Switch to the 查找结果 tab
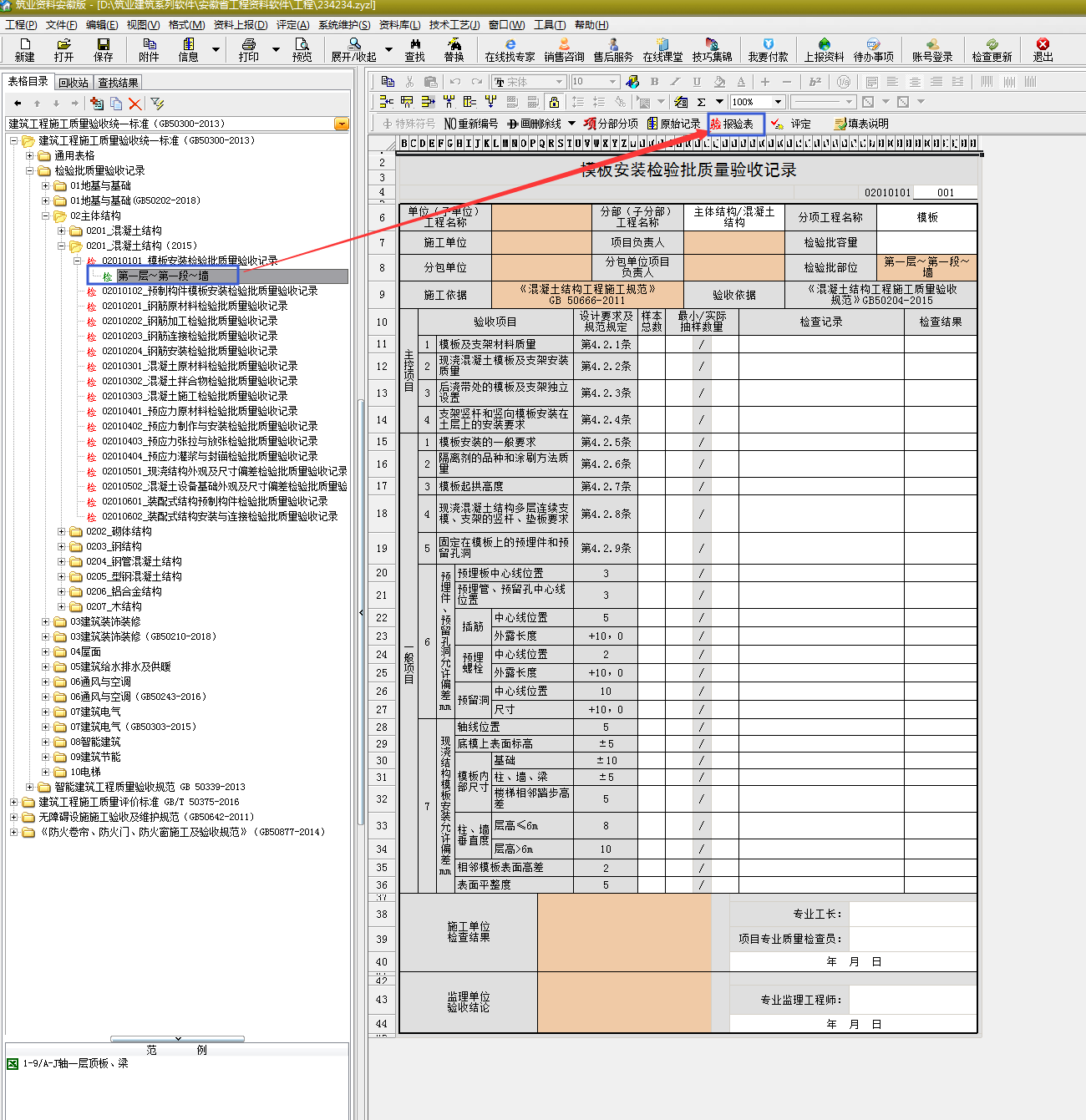The width and height of the screenshot is (1086, 1120). pyautogui.click(x=118, y=83)
